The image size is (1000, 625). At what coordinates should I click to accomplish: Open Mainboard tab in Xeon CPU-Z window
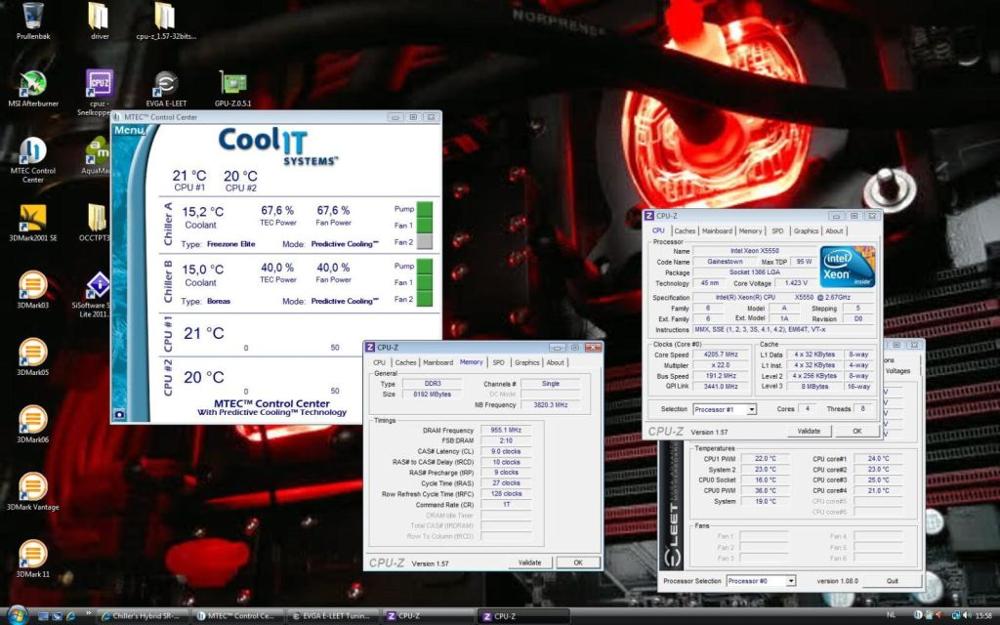coord(717,231)
